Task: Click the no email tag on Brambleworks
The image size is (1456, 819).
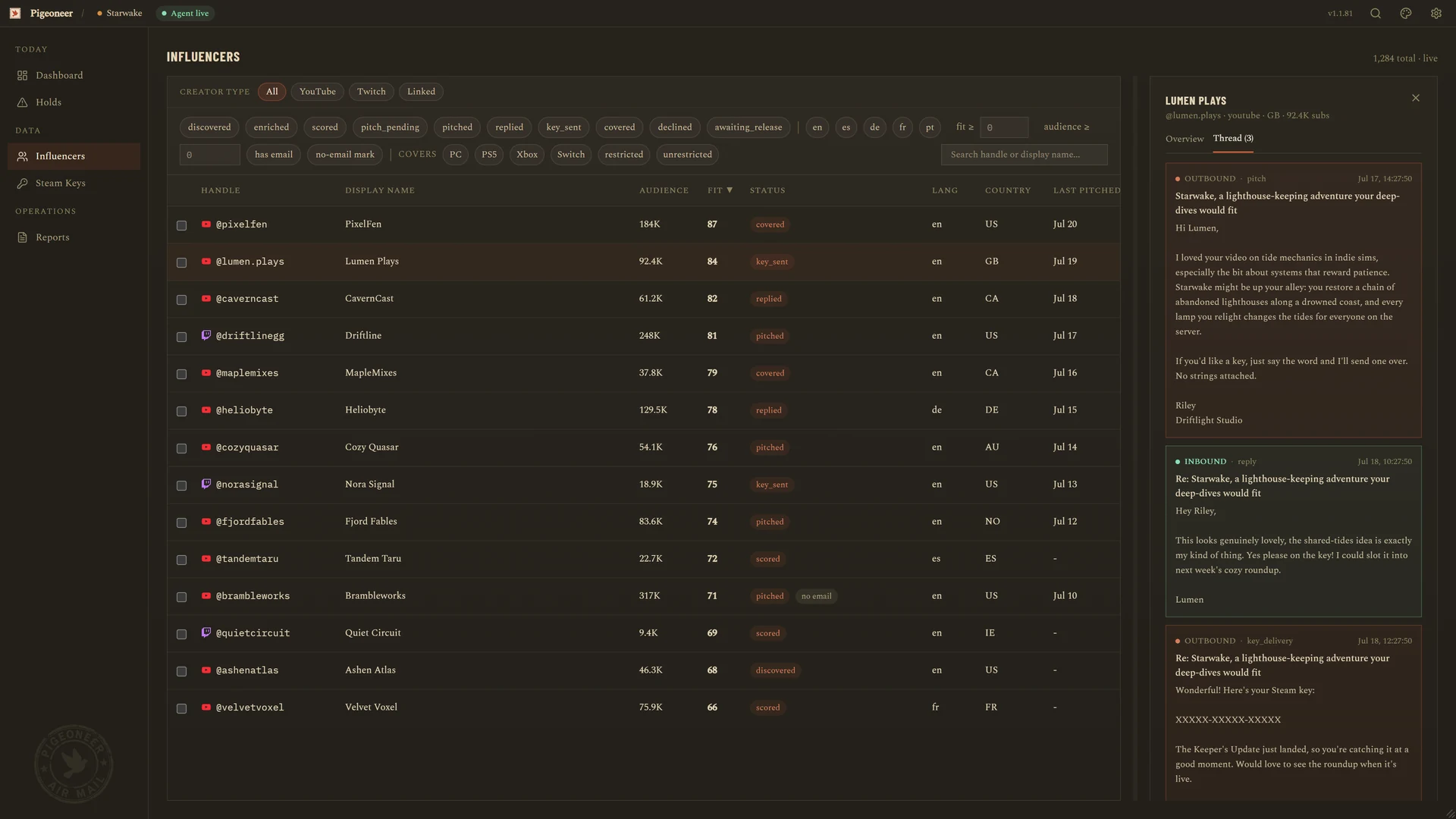Action: [816, 596]
